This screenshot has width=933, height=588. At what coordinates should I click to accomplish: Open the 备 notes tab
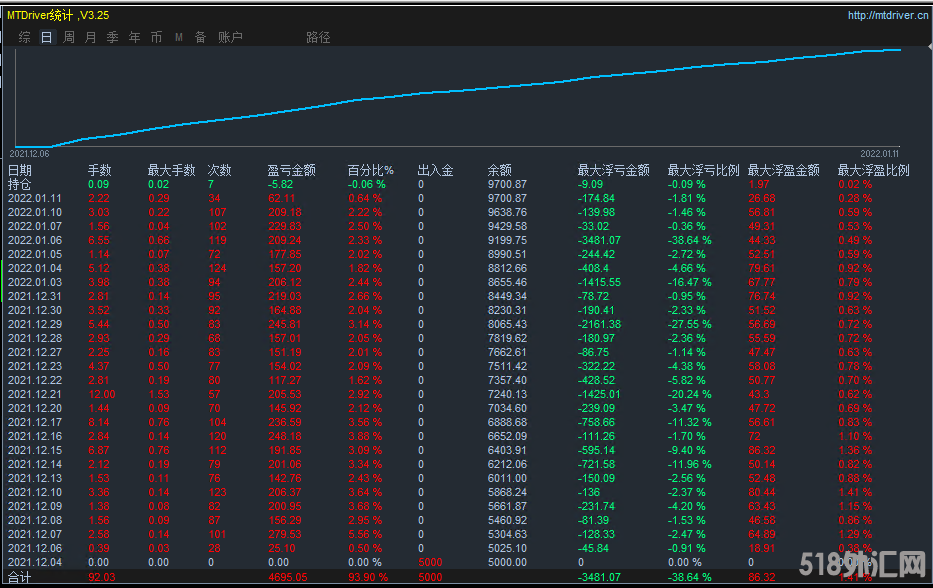tap(201, 37)
